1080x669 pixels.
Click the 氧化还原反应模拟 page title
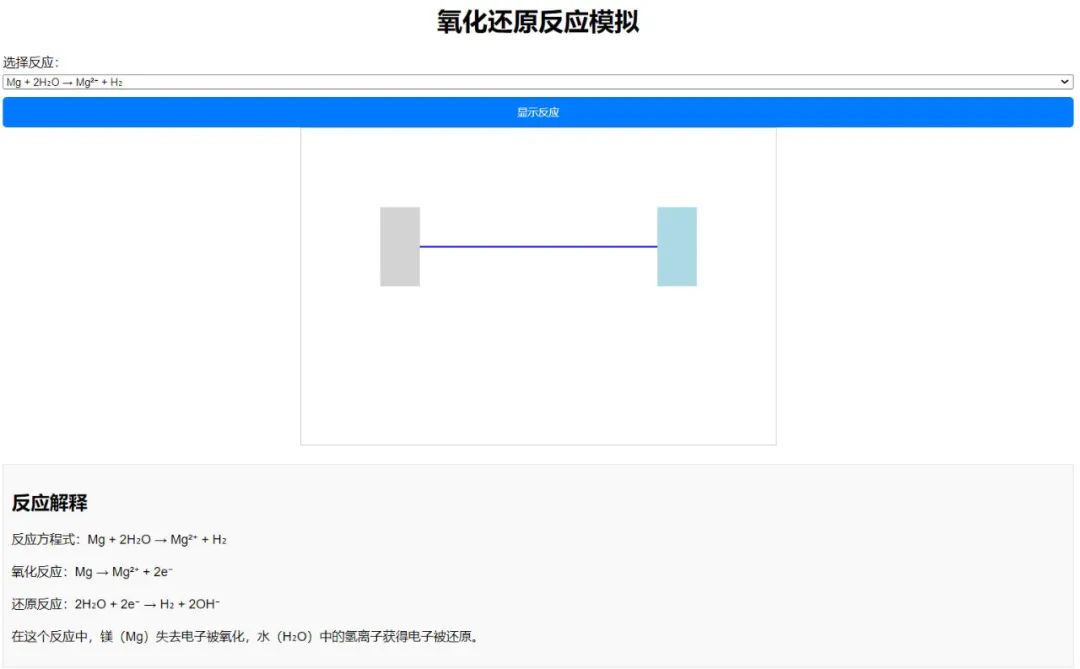(538, 22)
